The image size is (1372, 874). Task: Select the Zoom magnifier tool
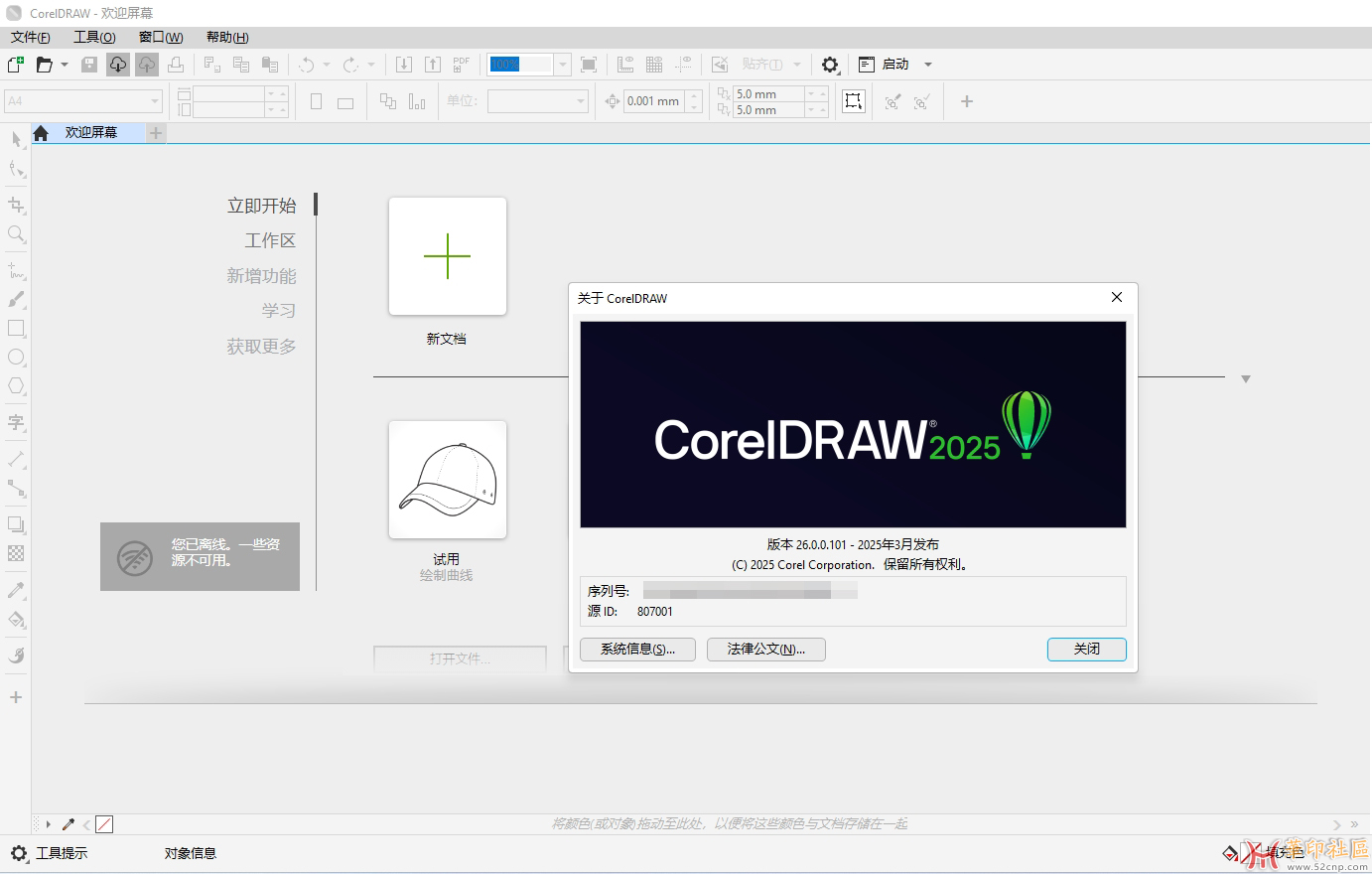(x=16, y=234)
